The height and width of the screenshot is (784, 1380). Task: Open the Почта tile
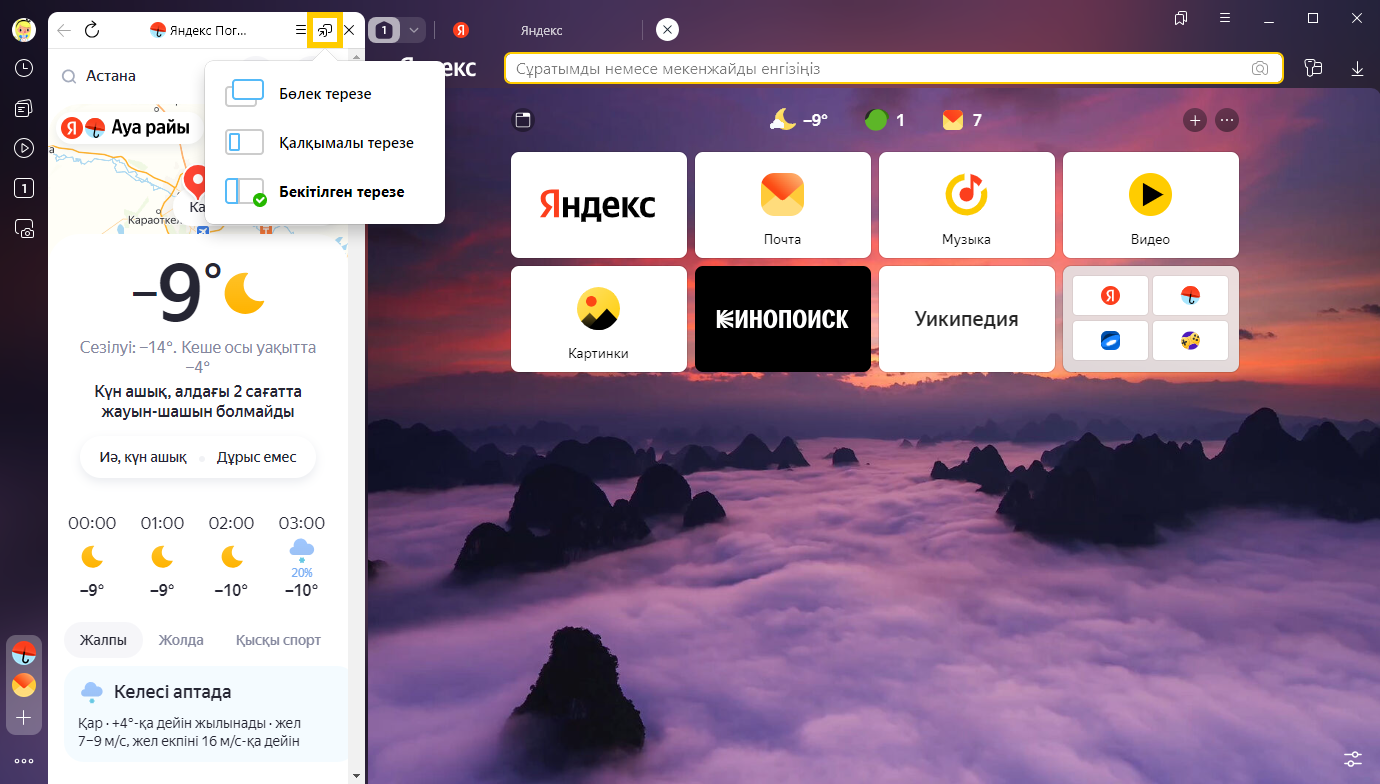(x=783, y=205)
